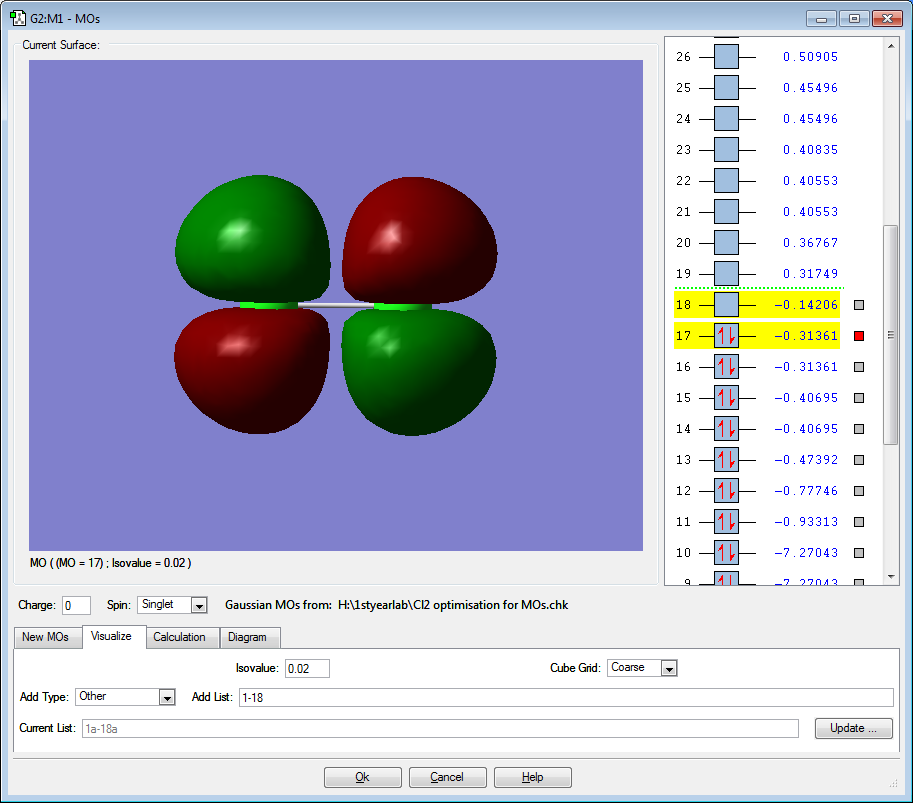Switch to the Calculation tab
This screenshot has height=803, width=913.
point(179,637)
